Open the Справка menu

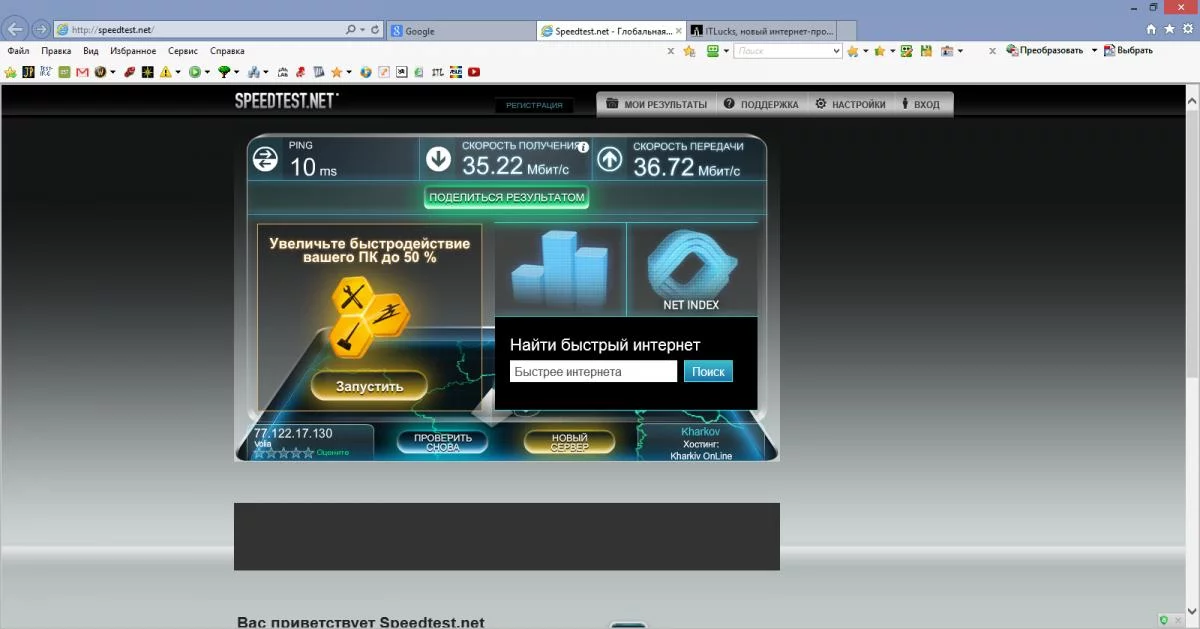coord(227,50)
